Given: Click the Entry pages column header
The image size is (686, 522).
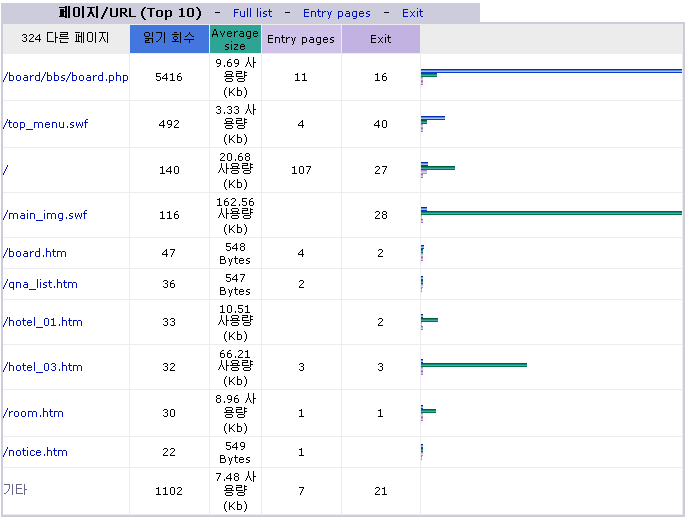Looking at the screenshot, I should (x=301, y=39).
